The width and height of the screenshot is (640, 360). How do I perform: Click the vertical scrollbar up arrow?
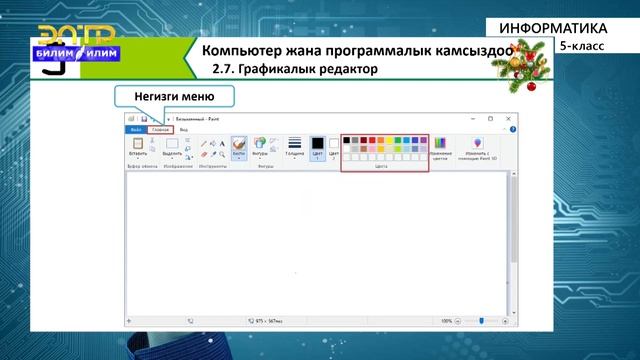(x=514, y=174)
